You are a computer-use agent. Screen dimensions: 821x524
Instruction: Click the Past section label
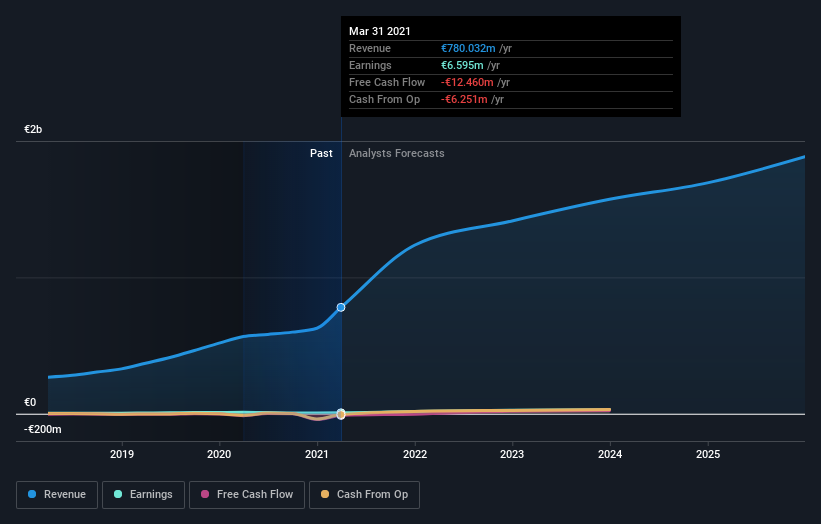(x=321, y=153)
